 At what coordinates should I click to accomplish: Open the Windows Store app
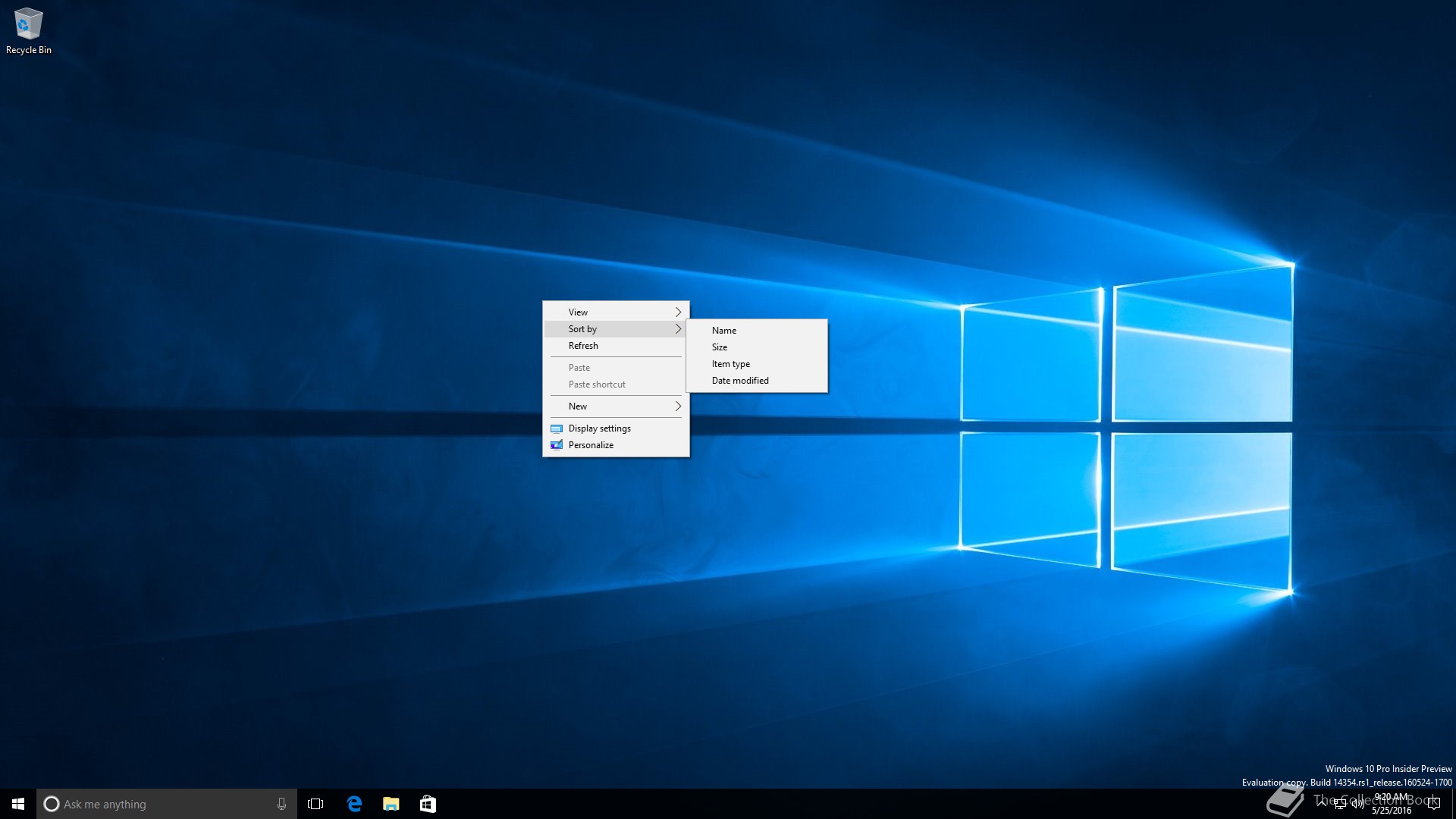click(x=428, y=804)
